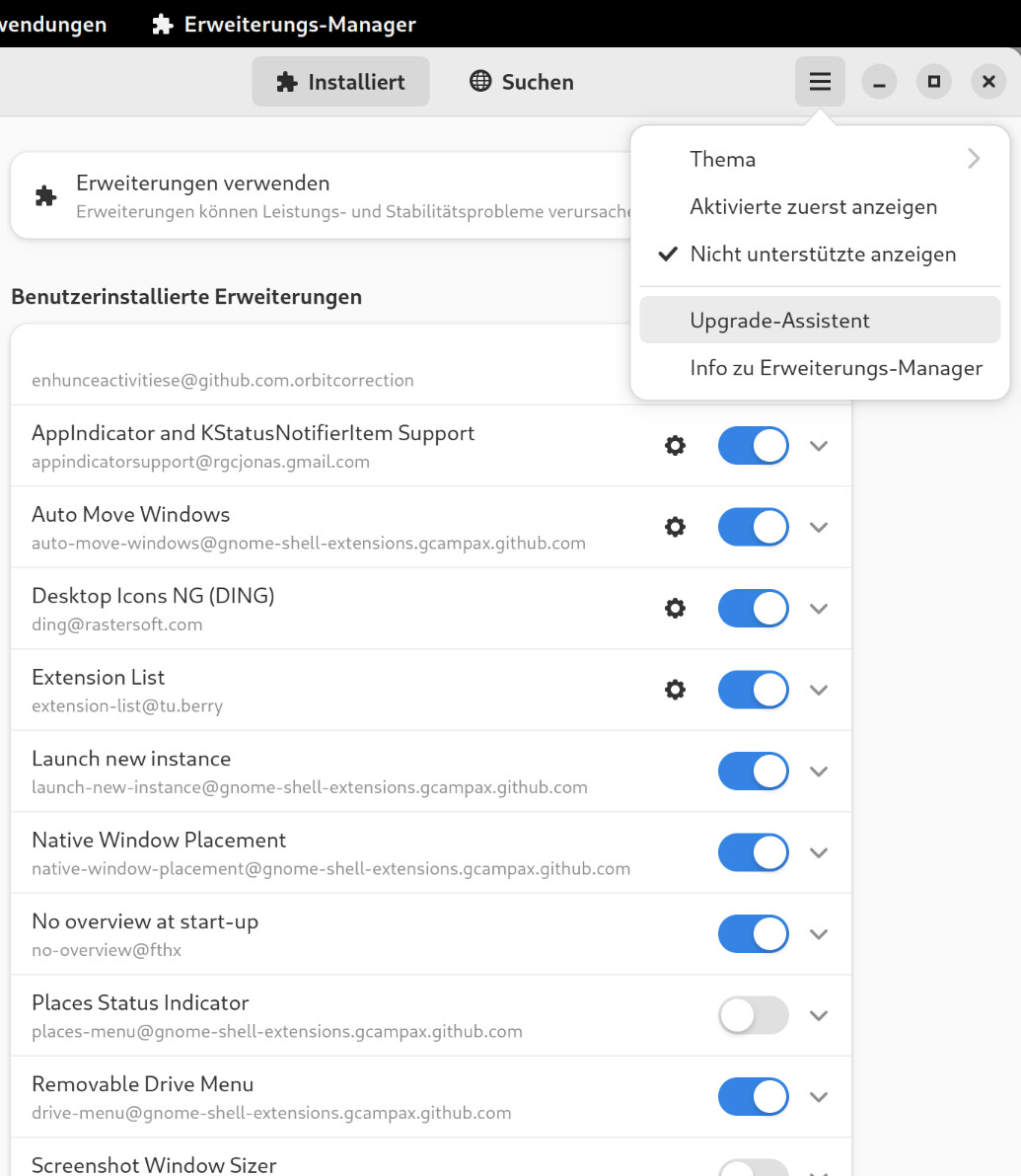Image resolution: width=1021 pixels, height=1176 pixels.
Task: Expand Desktop Icons NG (DING) details
Action: point(819,609)
